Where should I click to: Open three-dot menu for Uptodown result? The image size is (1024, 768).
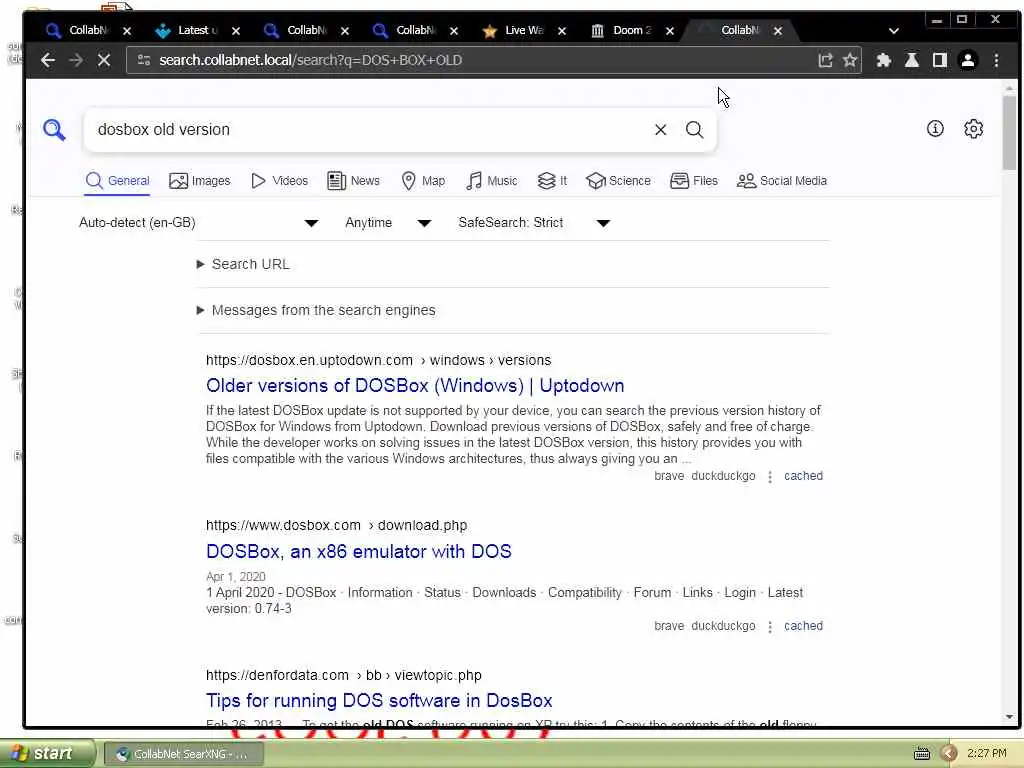[x=770, y=477]
